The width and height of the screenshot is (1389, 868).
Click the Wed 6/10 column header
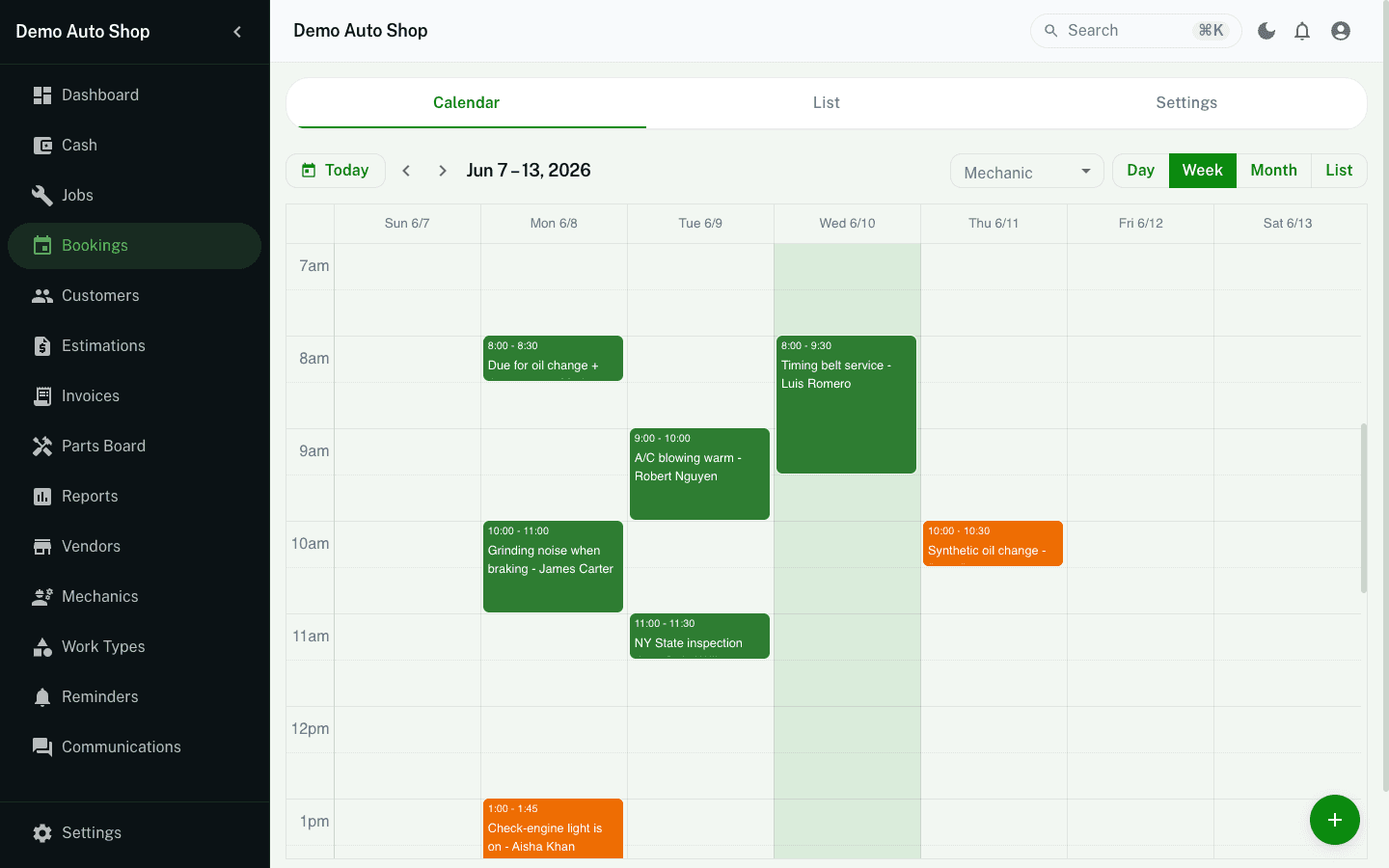(847, 224)
